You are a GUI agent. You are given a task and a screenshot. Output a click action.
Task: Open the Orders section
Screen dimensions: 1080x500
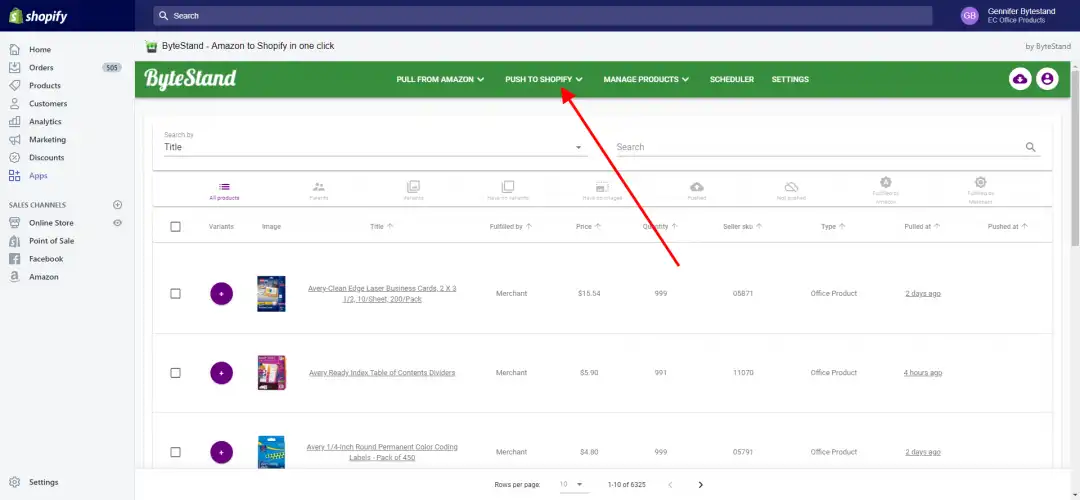pos(41,67)
